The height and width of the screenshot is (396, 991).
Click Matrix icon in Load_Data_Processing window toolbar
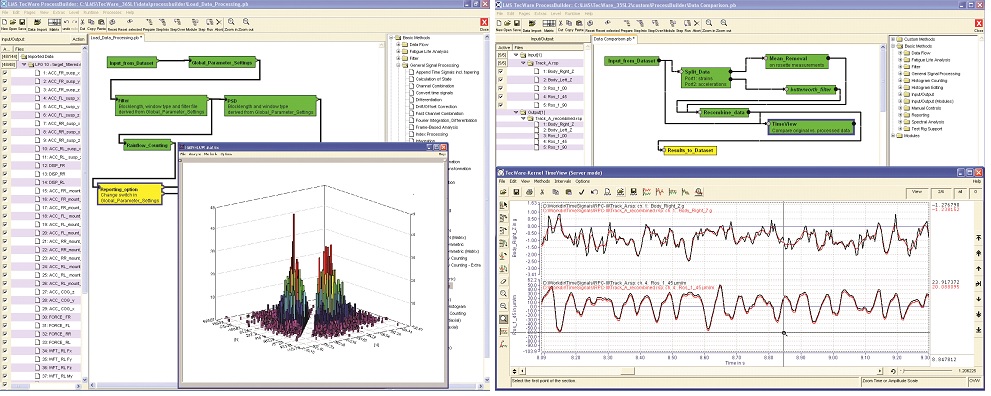pyautogui.click(x=54, y=22)
